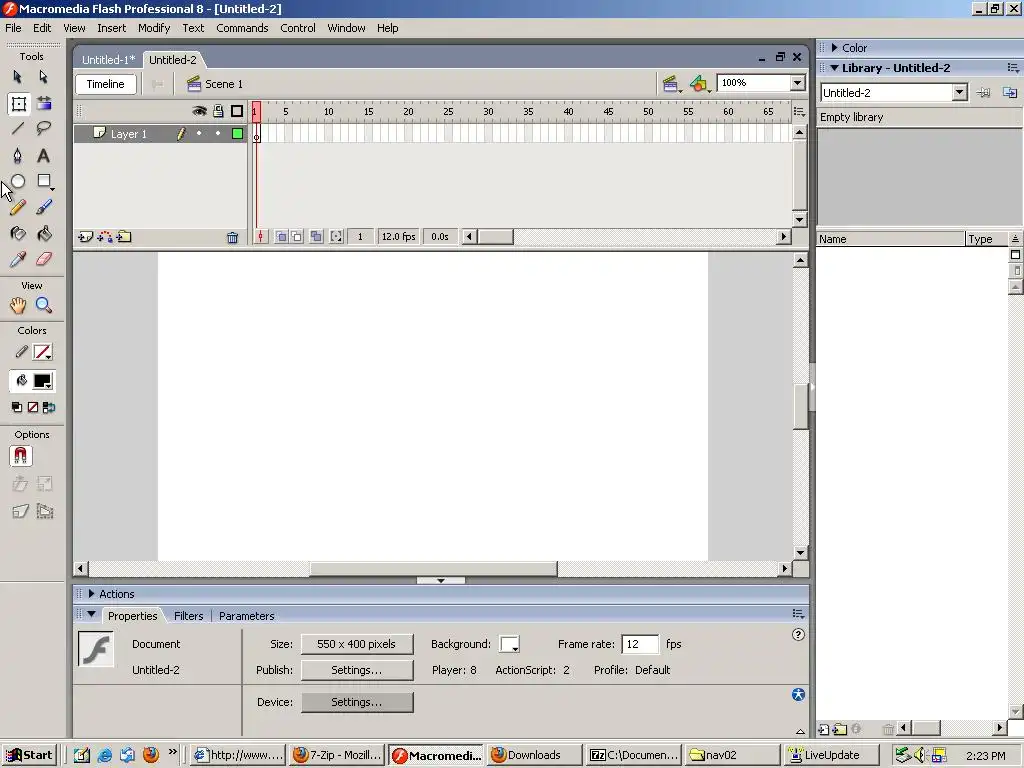Image resolution: width=1024 pixels, height=768 pixels.
Task: Select the Gradient Transform tool
Action: pos(44,103)
